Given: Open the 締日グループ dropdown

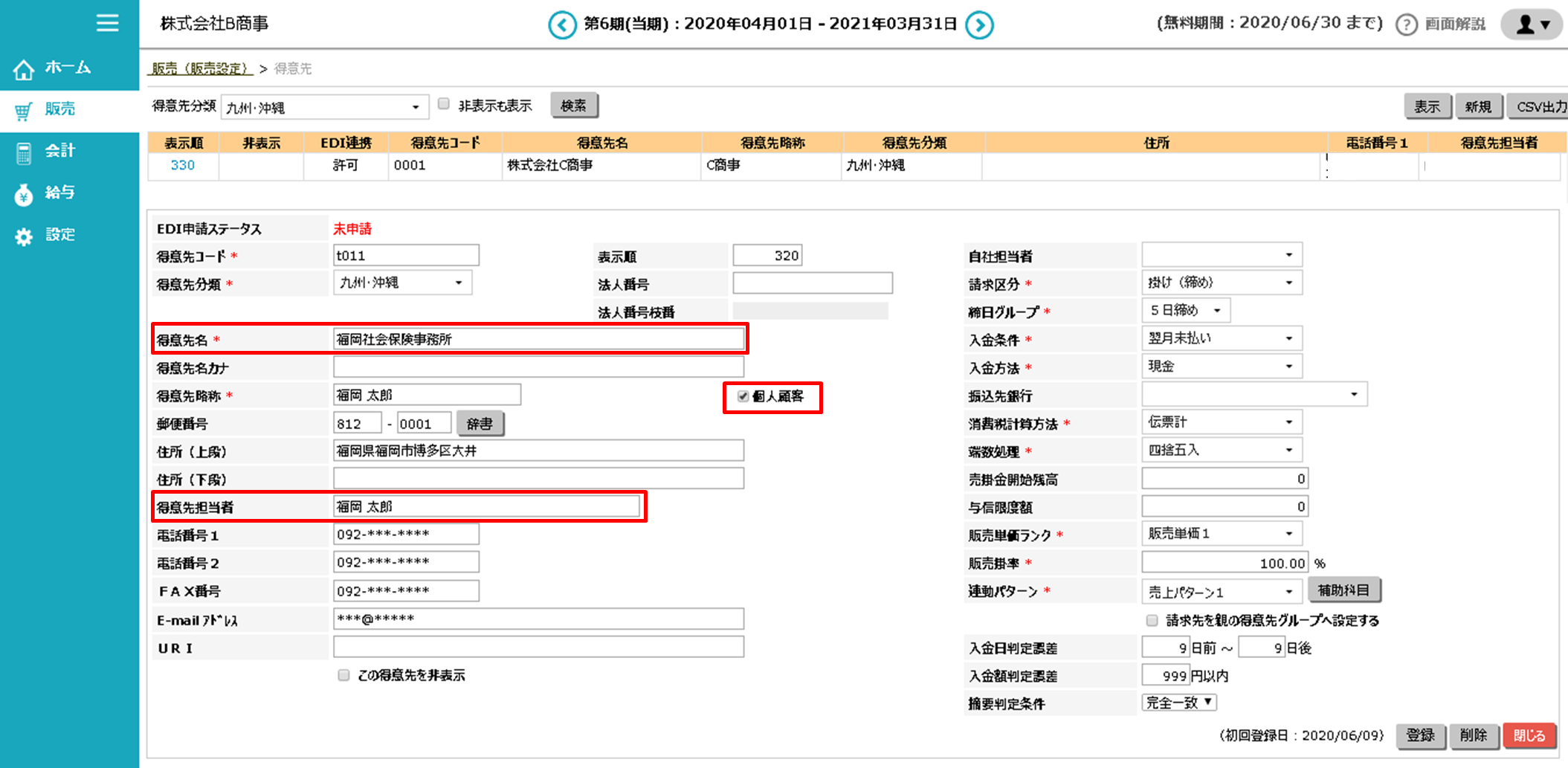Looking at the screenshot, I should tap(1185, 311).
